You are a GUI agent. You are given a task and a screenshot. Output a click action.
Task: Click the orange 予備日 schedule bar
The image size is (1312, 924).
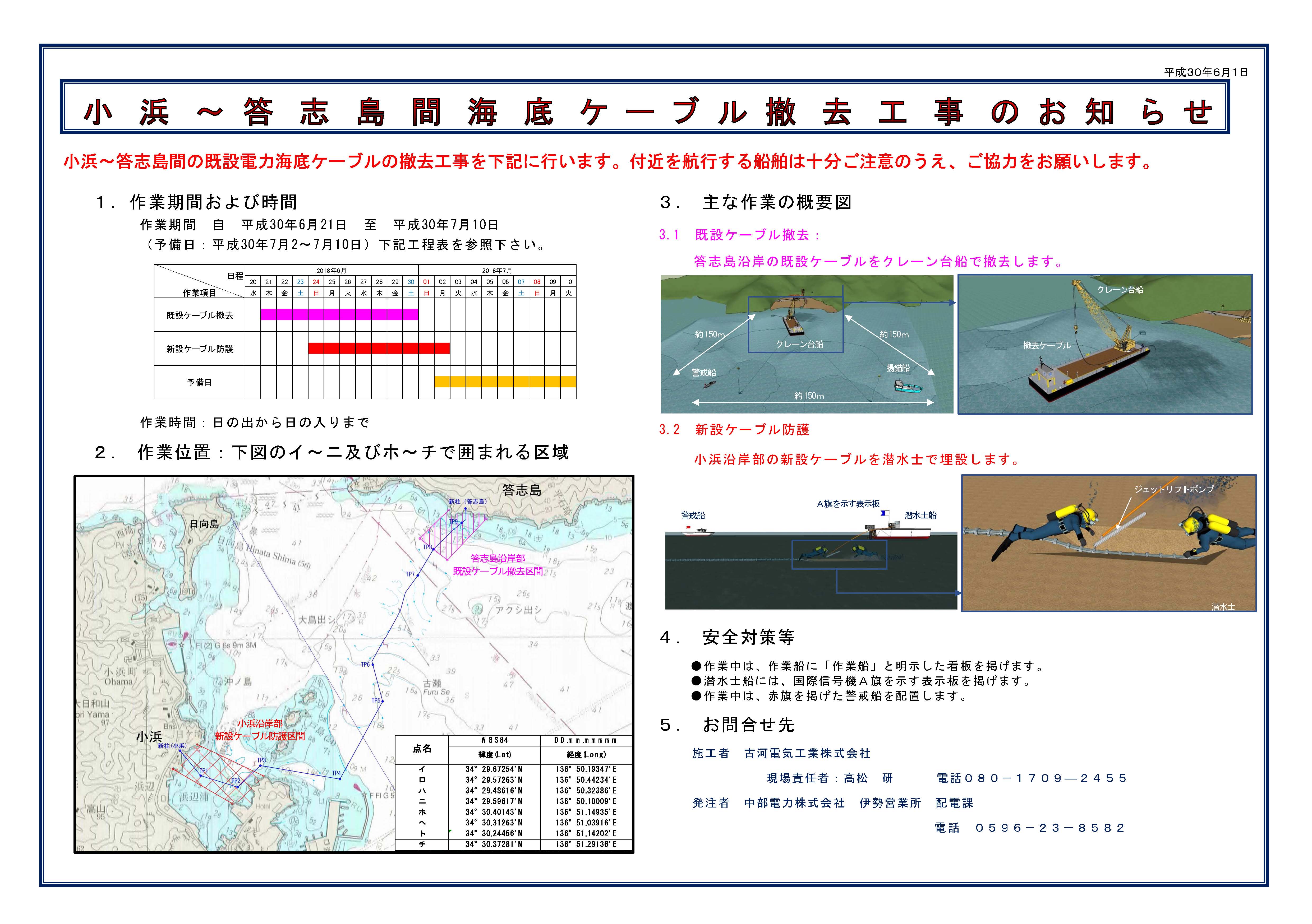[x=505, y=382]
